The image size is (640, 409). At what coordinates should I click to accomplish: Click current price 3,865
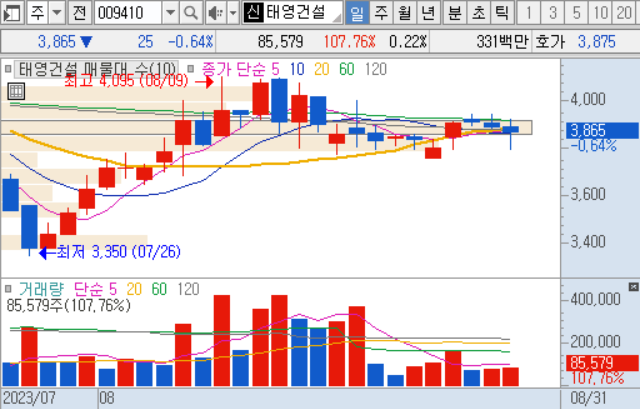[x=57, y=42]
